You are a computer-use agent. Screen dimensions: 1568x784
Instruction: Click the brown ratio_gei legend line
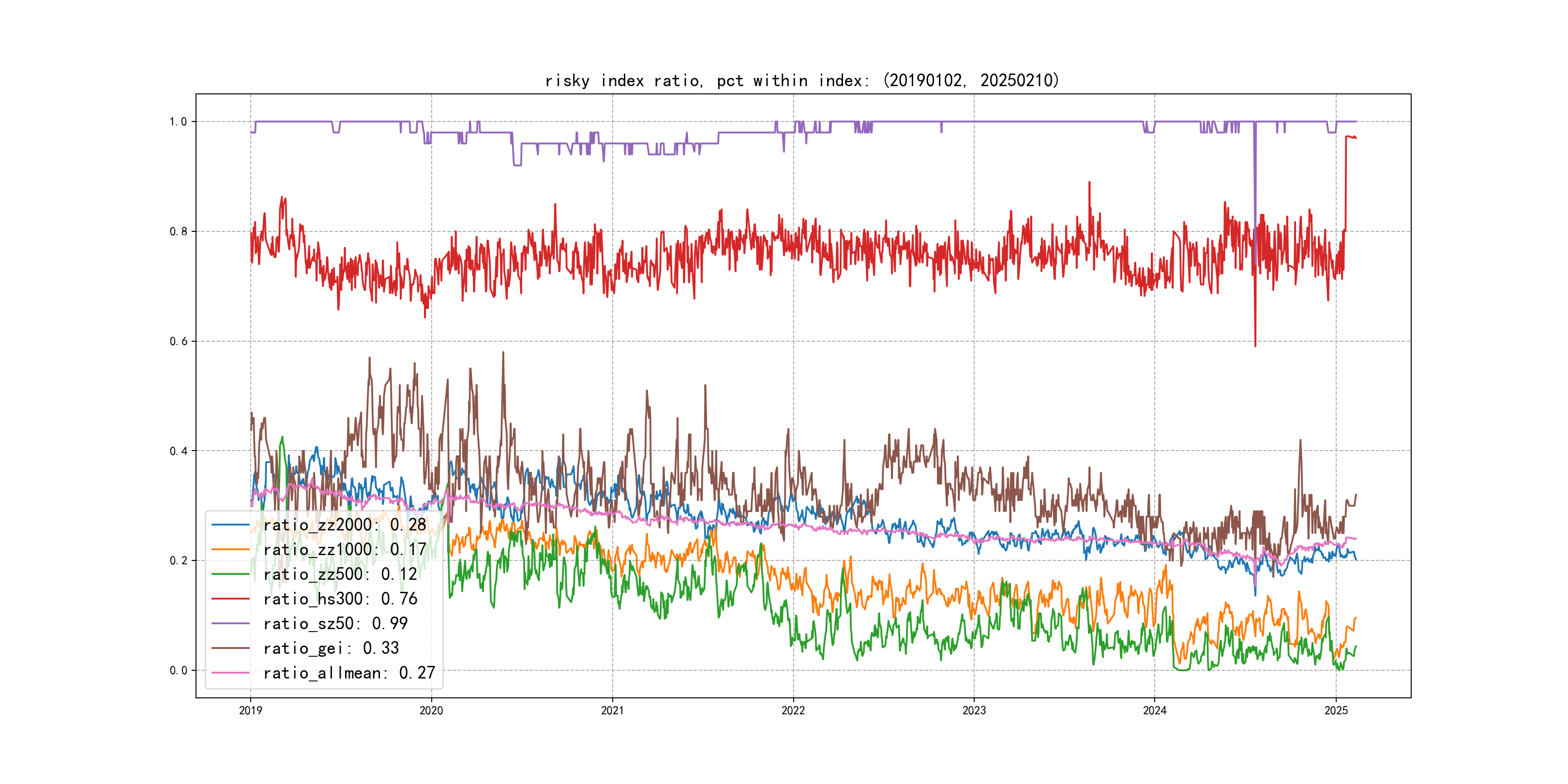coord(230,648)
